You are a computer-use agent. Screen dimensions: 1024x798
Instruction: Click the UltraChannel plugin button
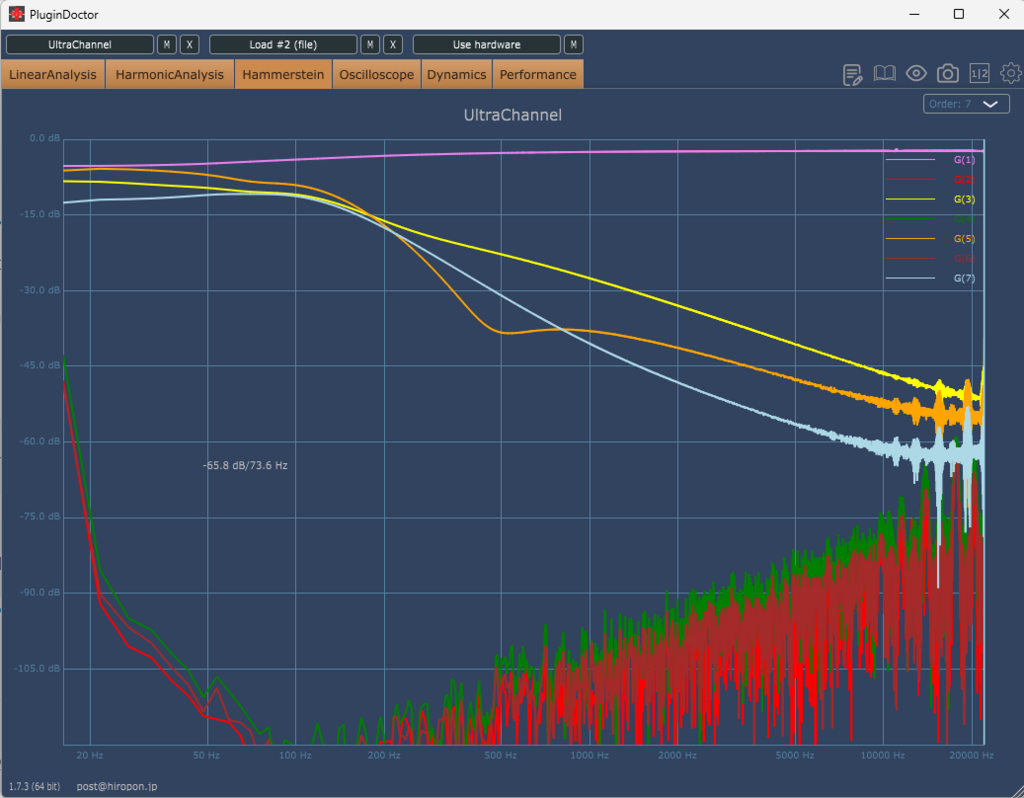[x=80, y=44]
